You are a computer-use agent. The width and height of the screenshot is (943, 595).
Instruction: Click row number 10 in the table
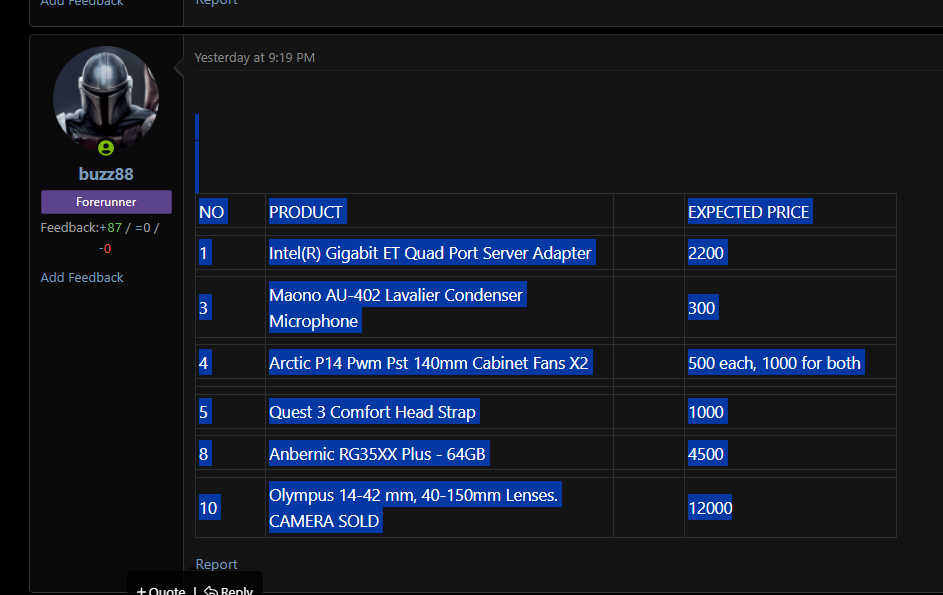tap(209, 508)
